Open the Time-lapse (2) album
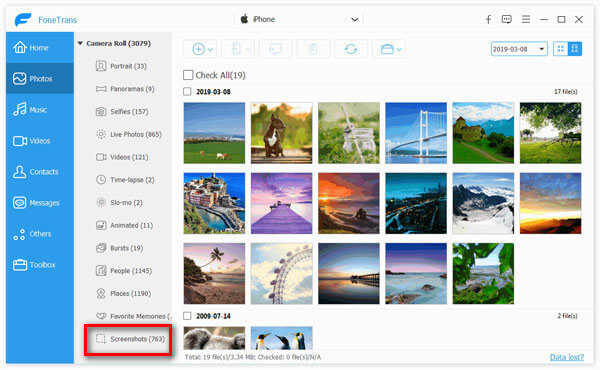 [x=125, y=179]
